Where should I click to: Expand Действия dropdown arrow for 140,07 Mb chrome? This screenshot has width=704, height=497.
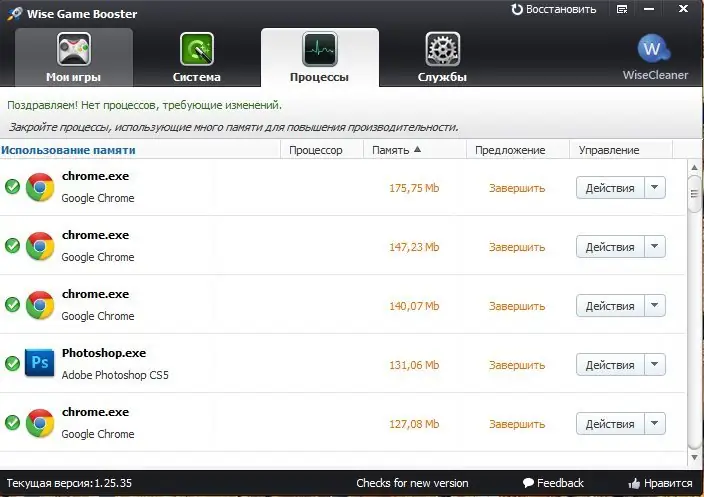click(655, 306)
